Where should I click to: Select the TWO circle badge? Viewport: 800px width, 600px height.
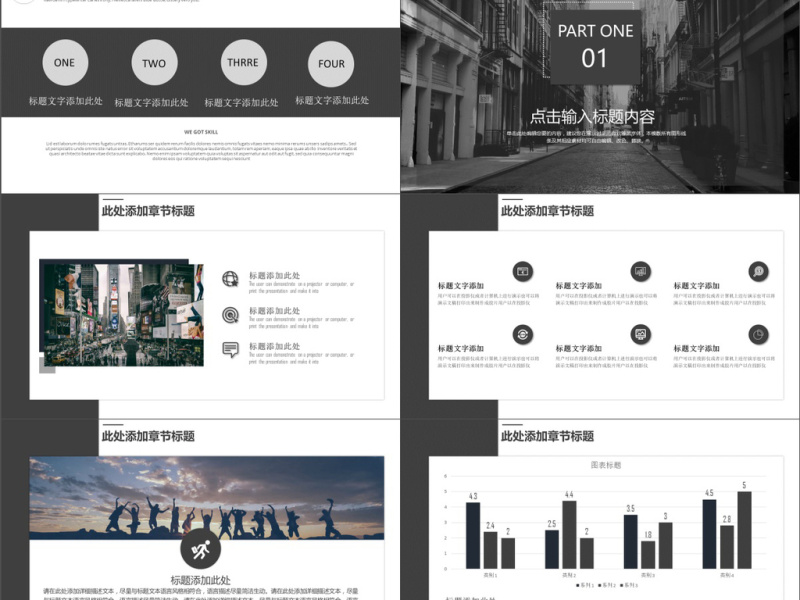pos(154,62)
